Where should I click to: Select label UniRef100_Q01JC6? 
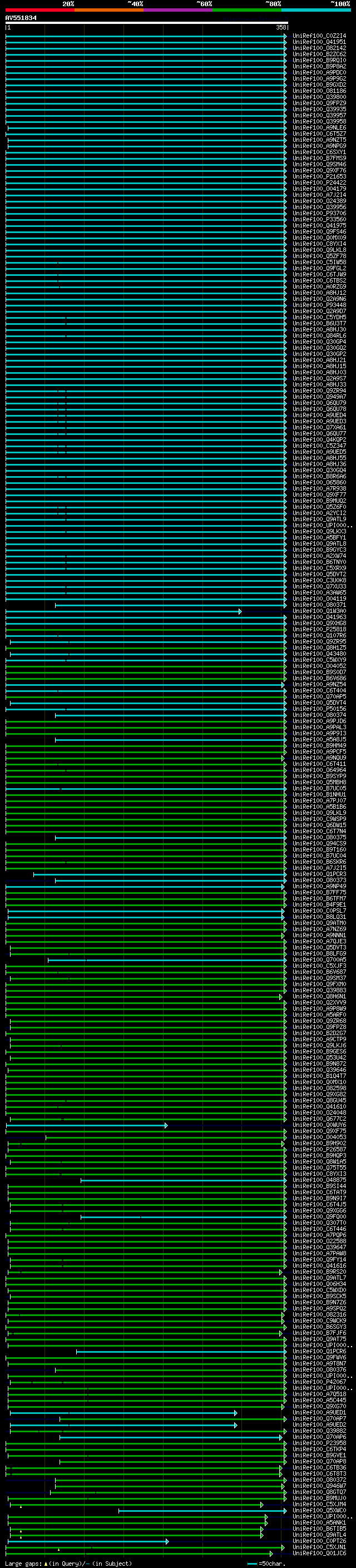click(x=319, y=1554)
